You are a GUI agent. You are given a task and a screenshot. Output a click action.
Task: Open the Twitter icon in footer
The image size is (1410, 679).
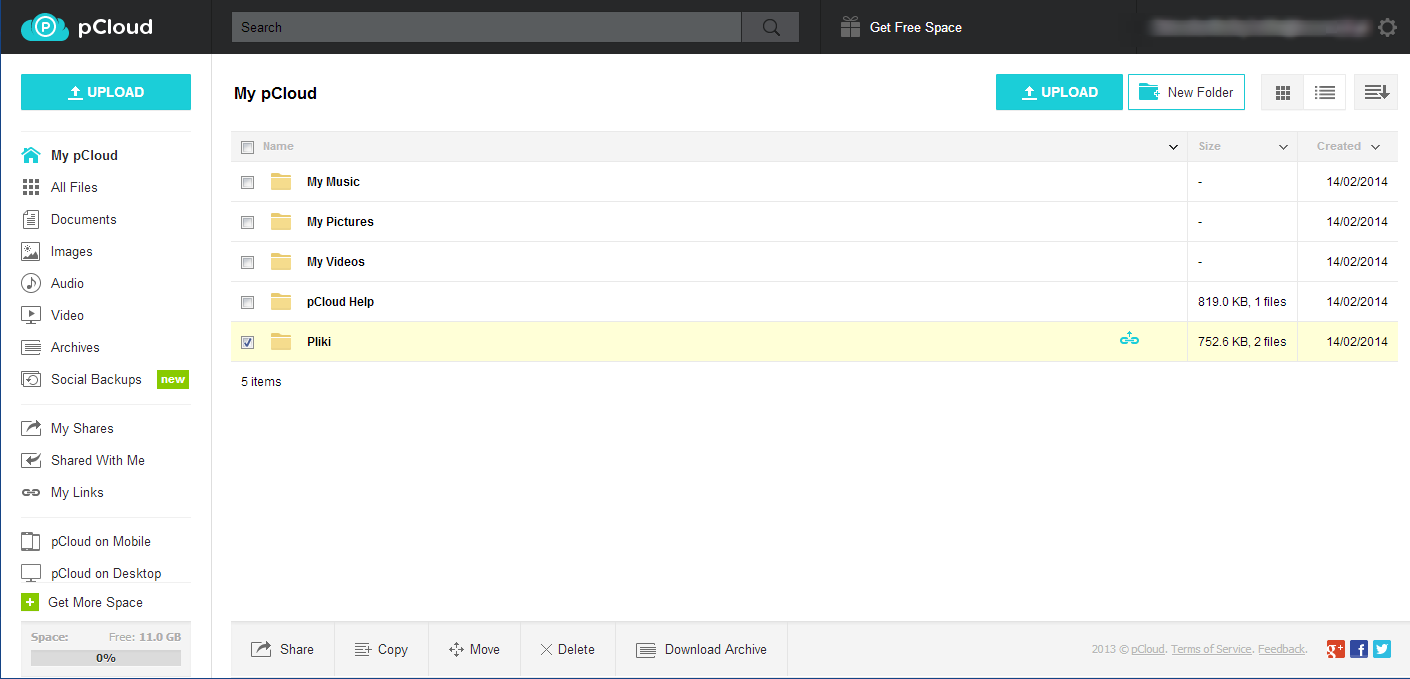point(1382,649)
